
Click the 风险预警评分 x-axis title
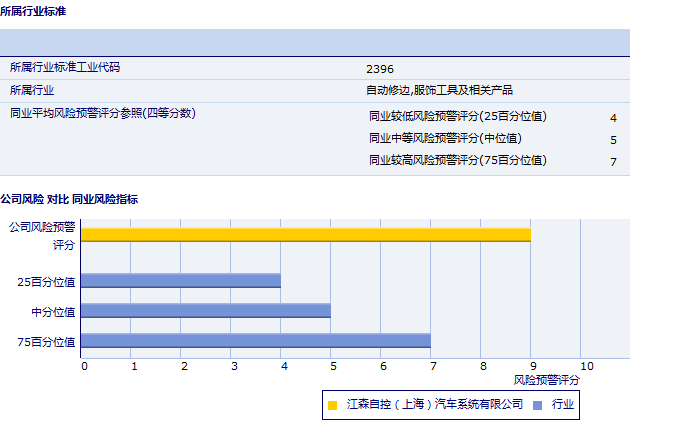tap(547, 380)
